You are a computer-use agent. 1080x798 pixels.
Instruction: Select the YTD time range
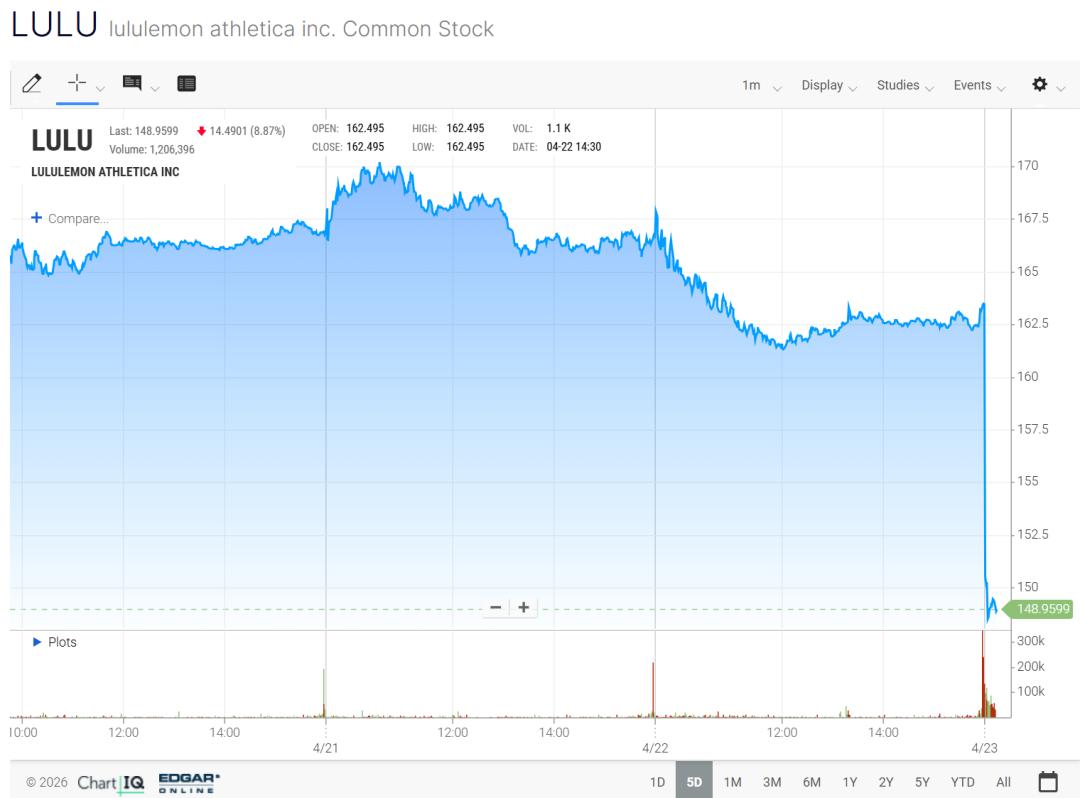[x=962, y=782]
